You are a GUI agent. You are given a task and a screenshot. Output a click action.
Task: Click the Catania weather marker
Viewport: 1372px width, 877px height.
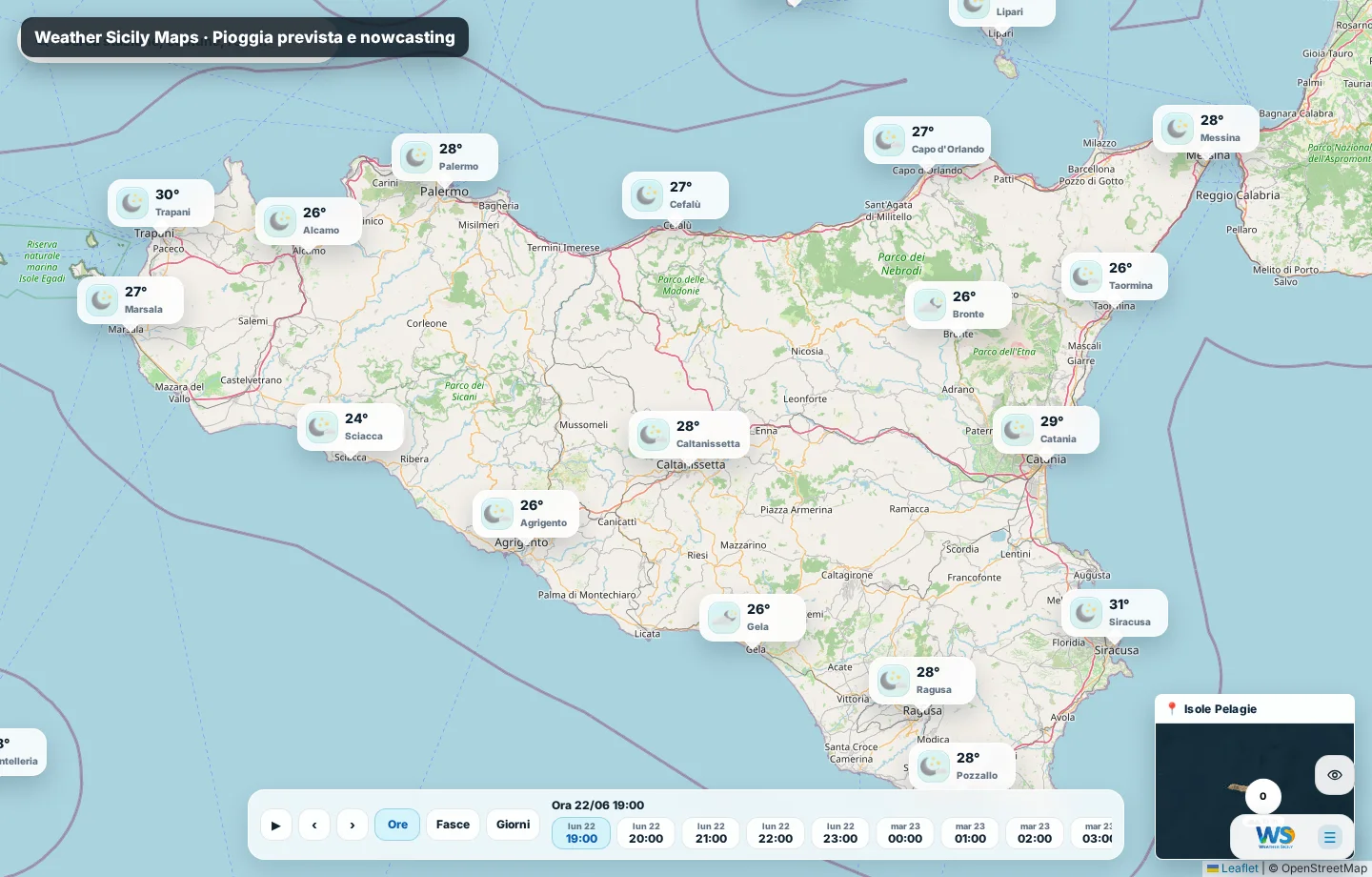(x=1046, y=430)
